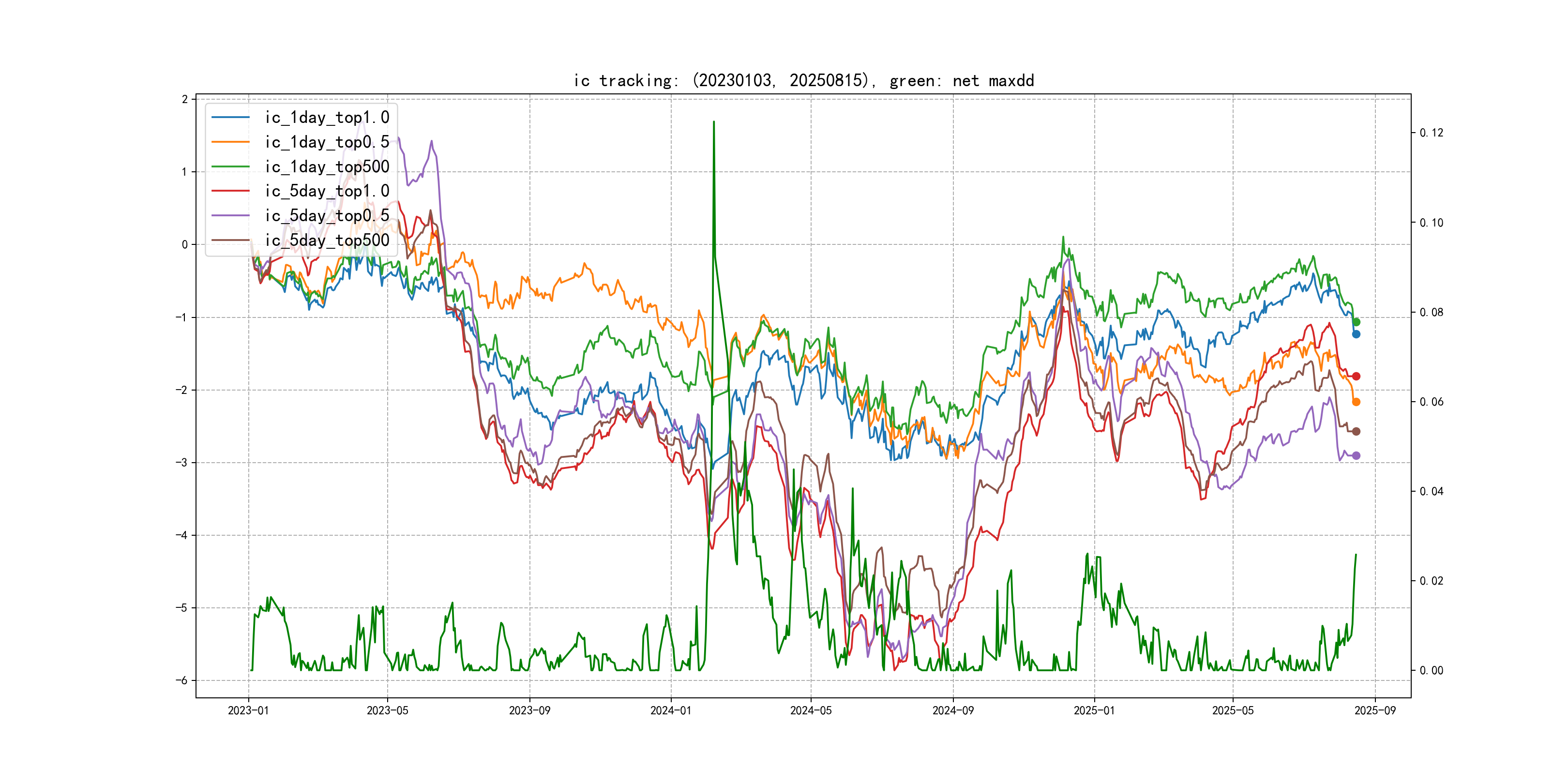The image size is (1568, 784).
Task: Click the chart title 'ic tracking'
Action: [x=803, y=80]
